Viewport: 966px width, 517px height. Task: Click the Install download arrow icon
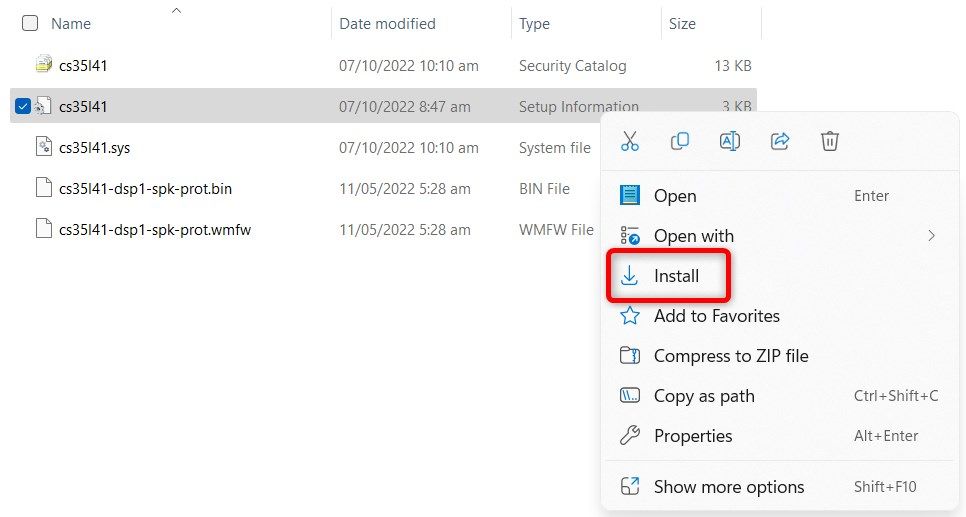[x=629, y=275]
